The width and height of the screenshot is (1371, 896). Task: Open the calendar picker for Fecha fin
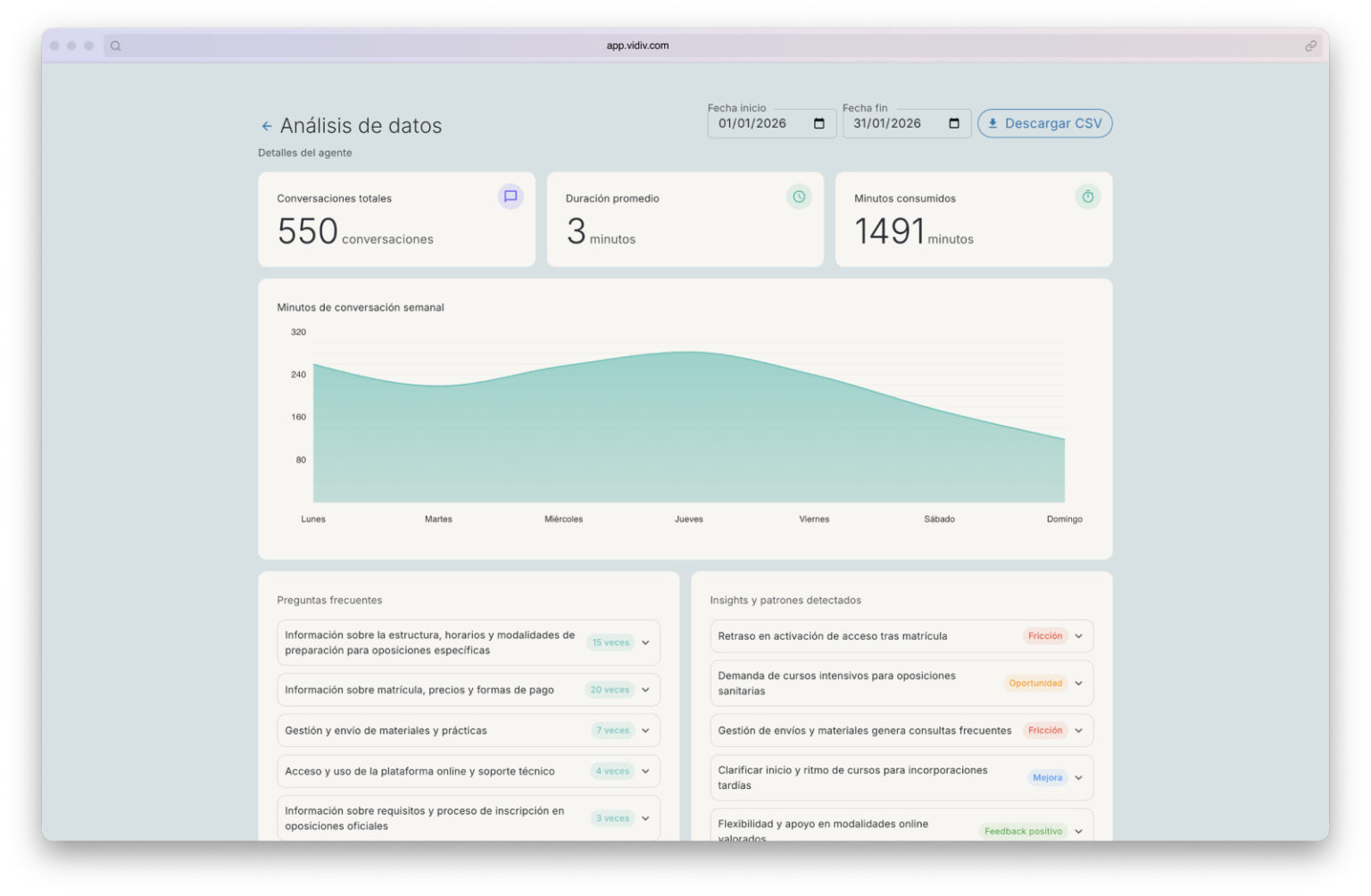955,123
